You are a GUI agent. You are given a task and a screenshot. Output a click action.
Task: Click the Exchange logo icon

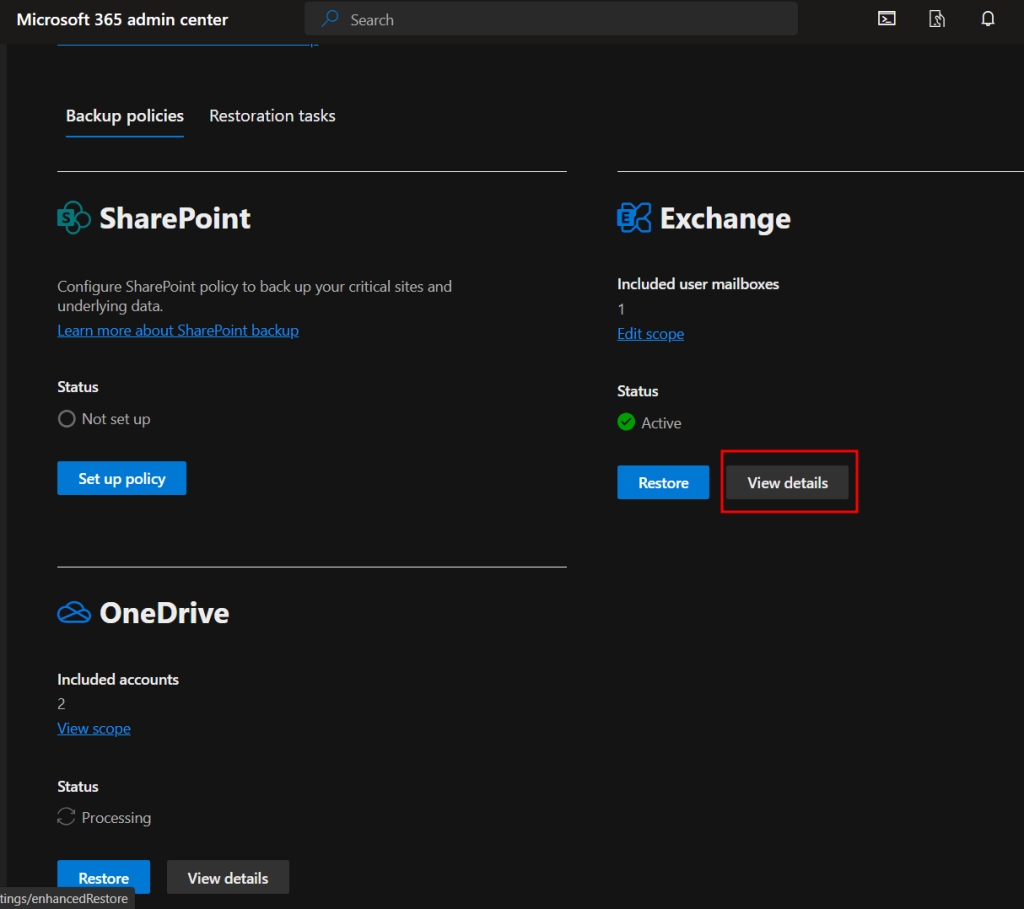pyautogui.click(x=634, y=218)
